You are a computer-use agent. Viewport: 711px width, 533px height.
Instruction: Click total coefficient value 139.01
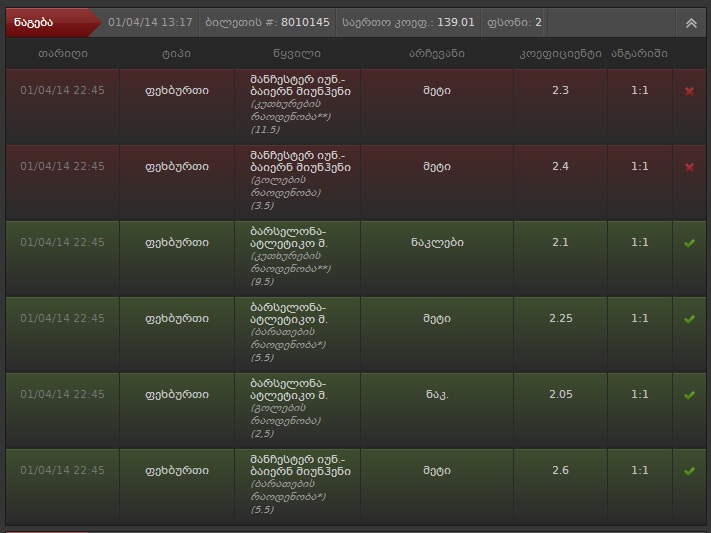click(456, 22)
